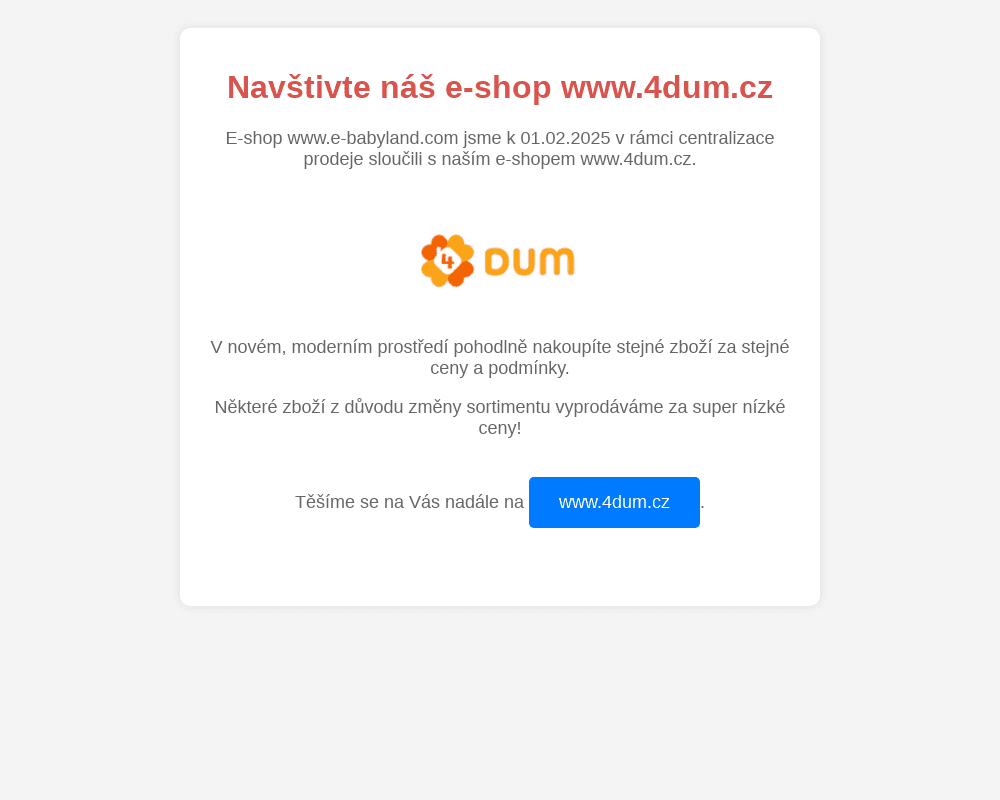Click the word 'E-shop' starting the first paragraph

[x=254, y=138]
